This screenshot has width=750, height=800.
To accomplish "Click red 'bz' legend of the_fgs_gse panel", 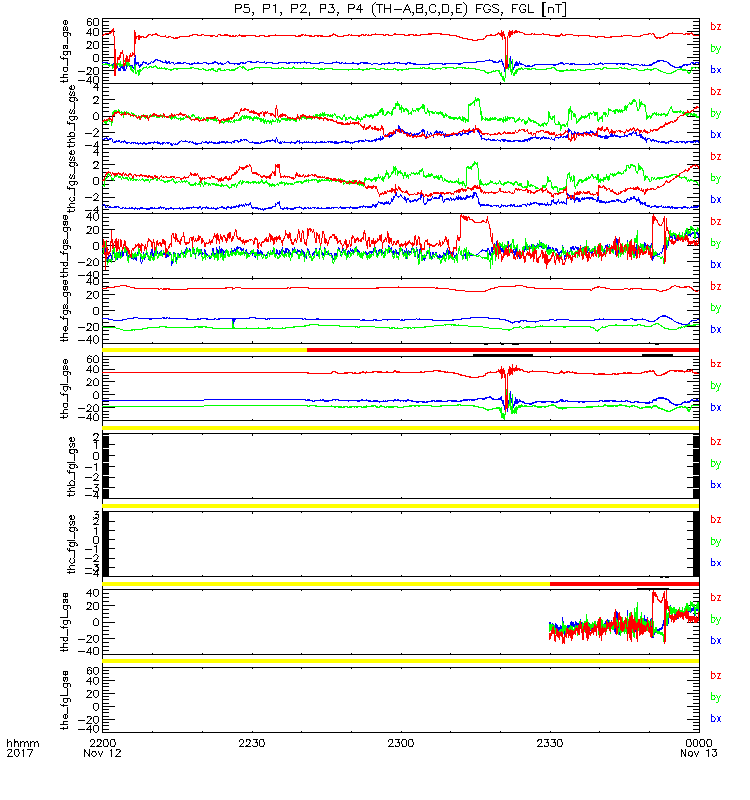I will tap(716, 286).
